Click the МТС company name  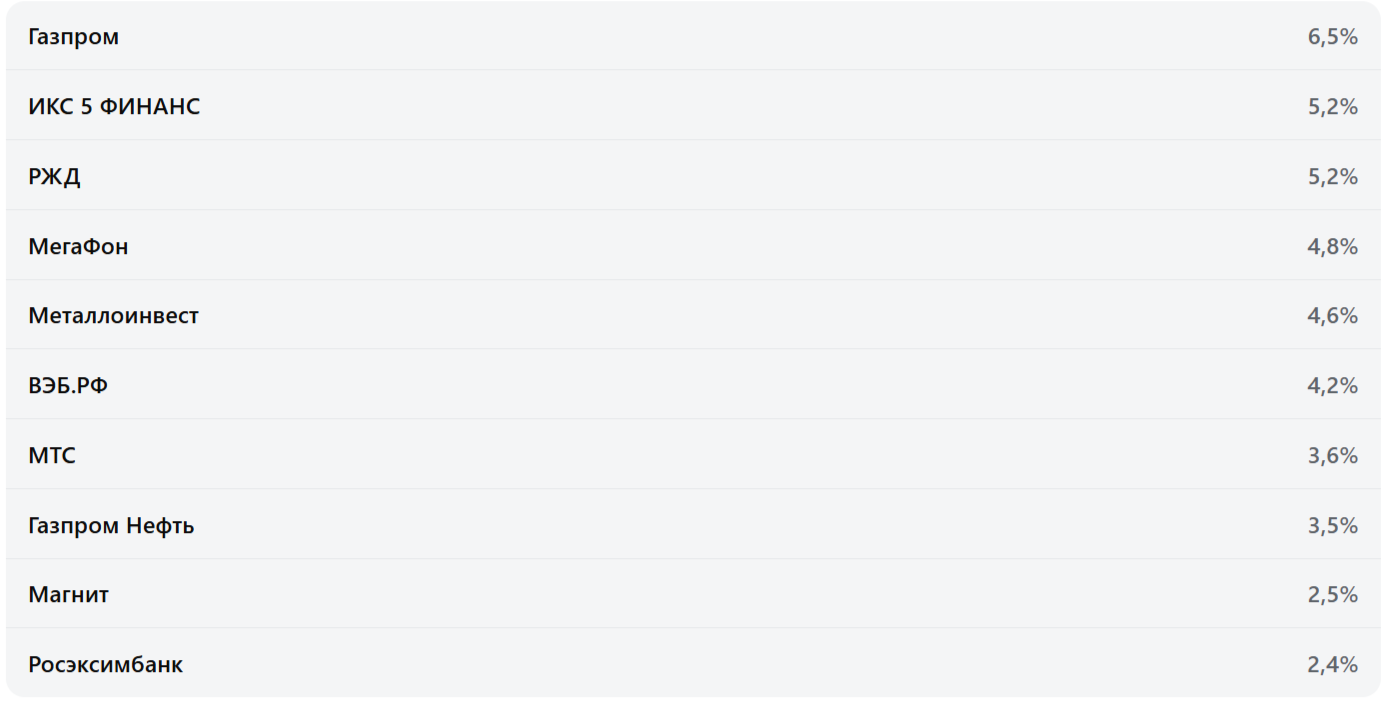pyautogui.click(x=52, y=456)
